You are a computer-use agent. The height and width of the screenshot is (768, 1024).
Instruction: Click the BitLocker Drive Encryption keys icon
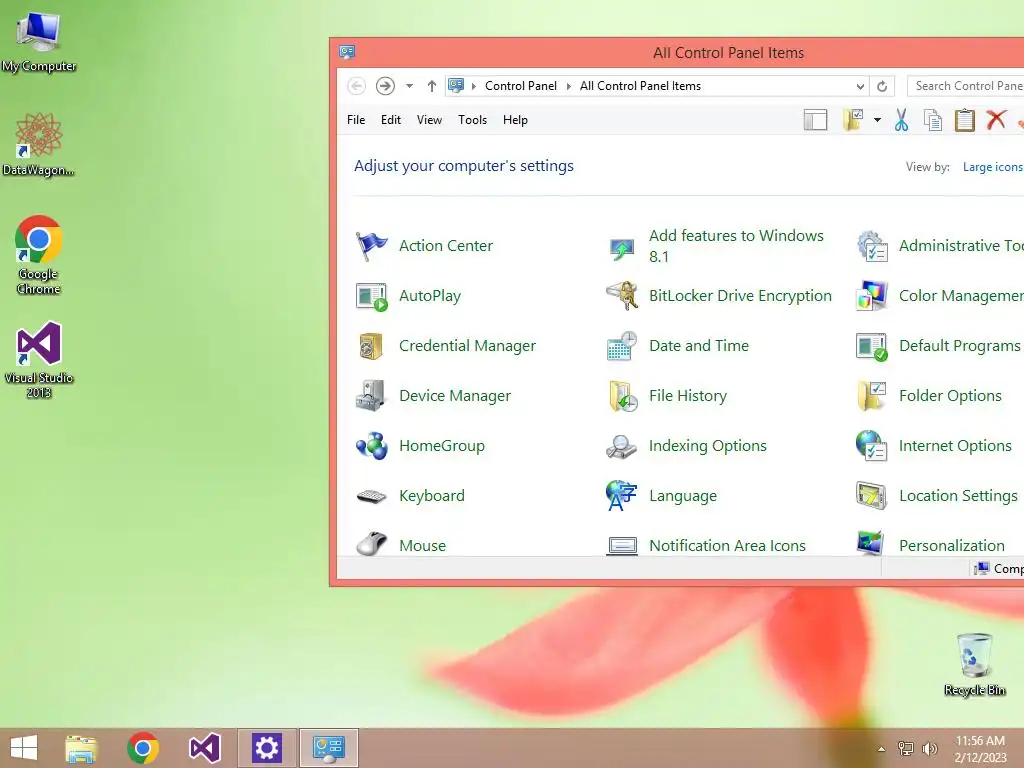622,296
